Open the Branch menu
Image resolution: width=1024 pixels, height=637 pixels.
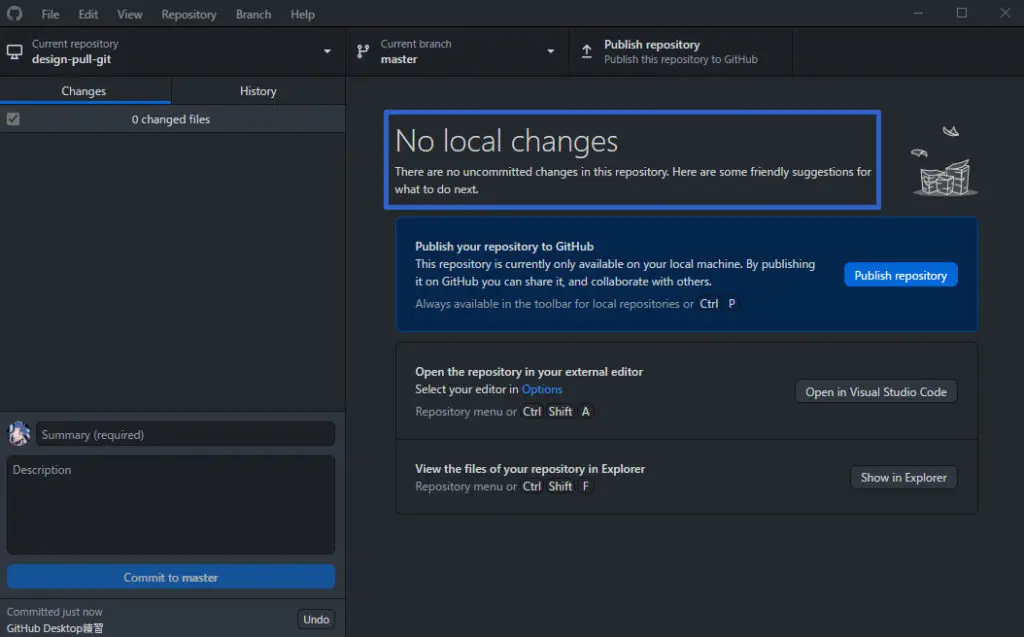(253, 14)
